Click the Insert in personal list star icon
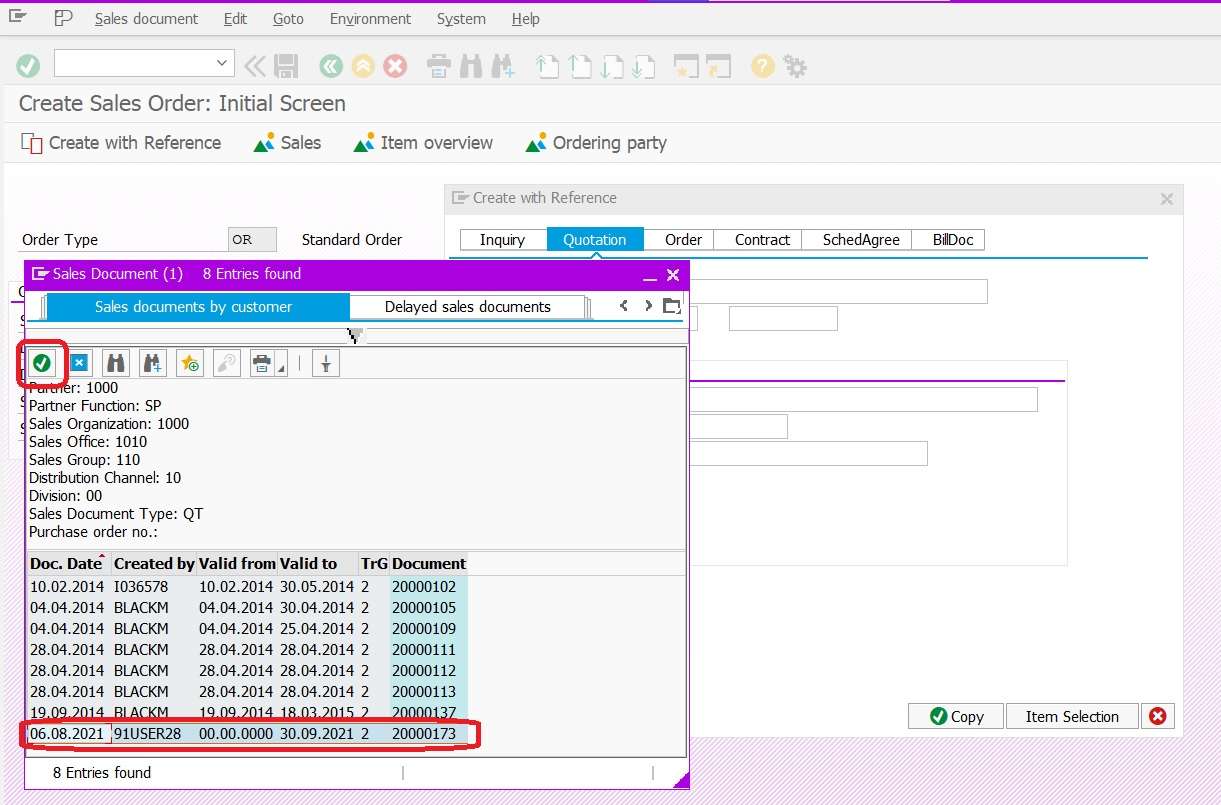 189,362
